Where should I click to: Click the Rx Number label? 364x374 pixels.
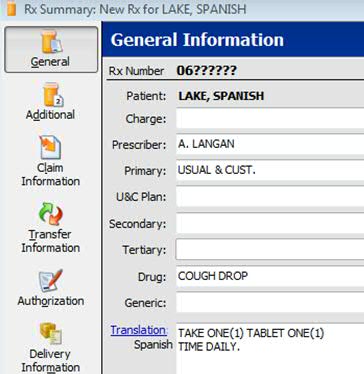point(136,71)
